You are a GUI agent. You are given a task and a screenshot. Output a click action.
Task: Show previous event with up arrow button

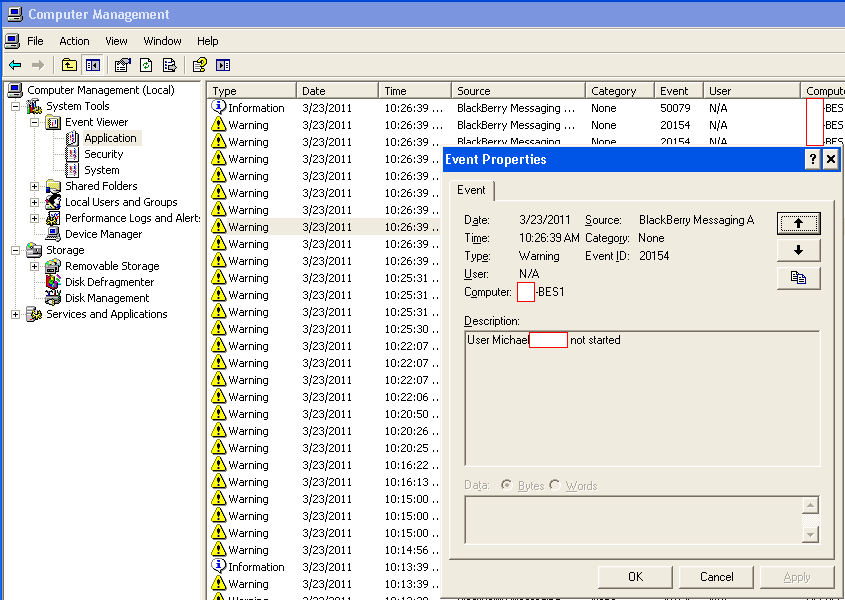798,223
